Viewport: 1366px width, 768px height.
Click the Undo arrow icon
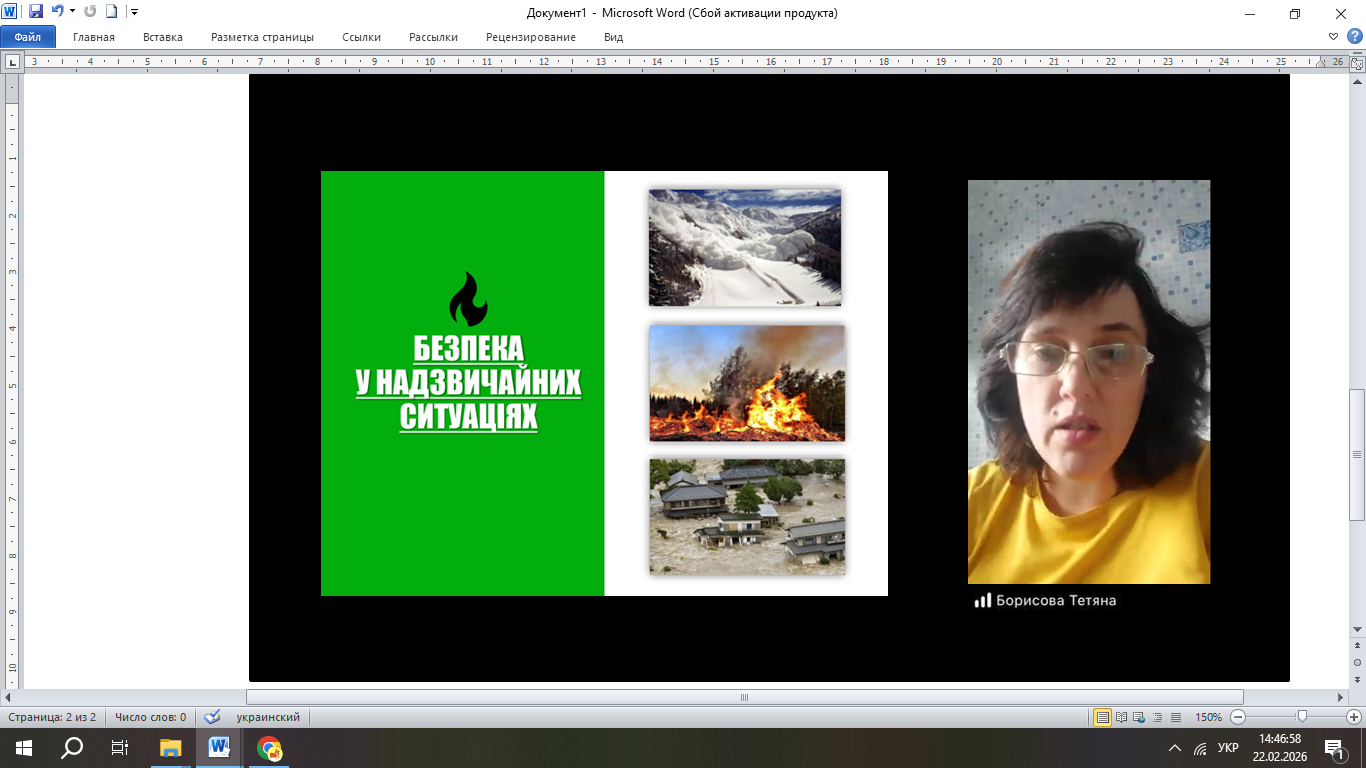click(x=57, y=12)
